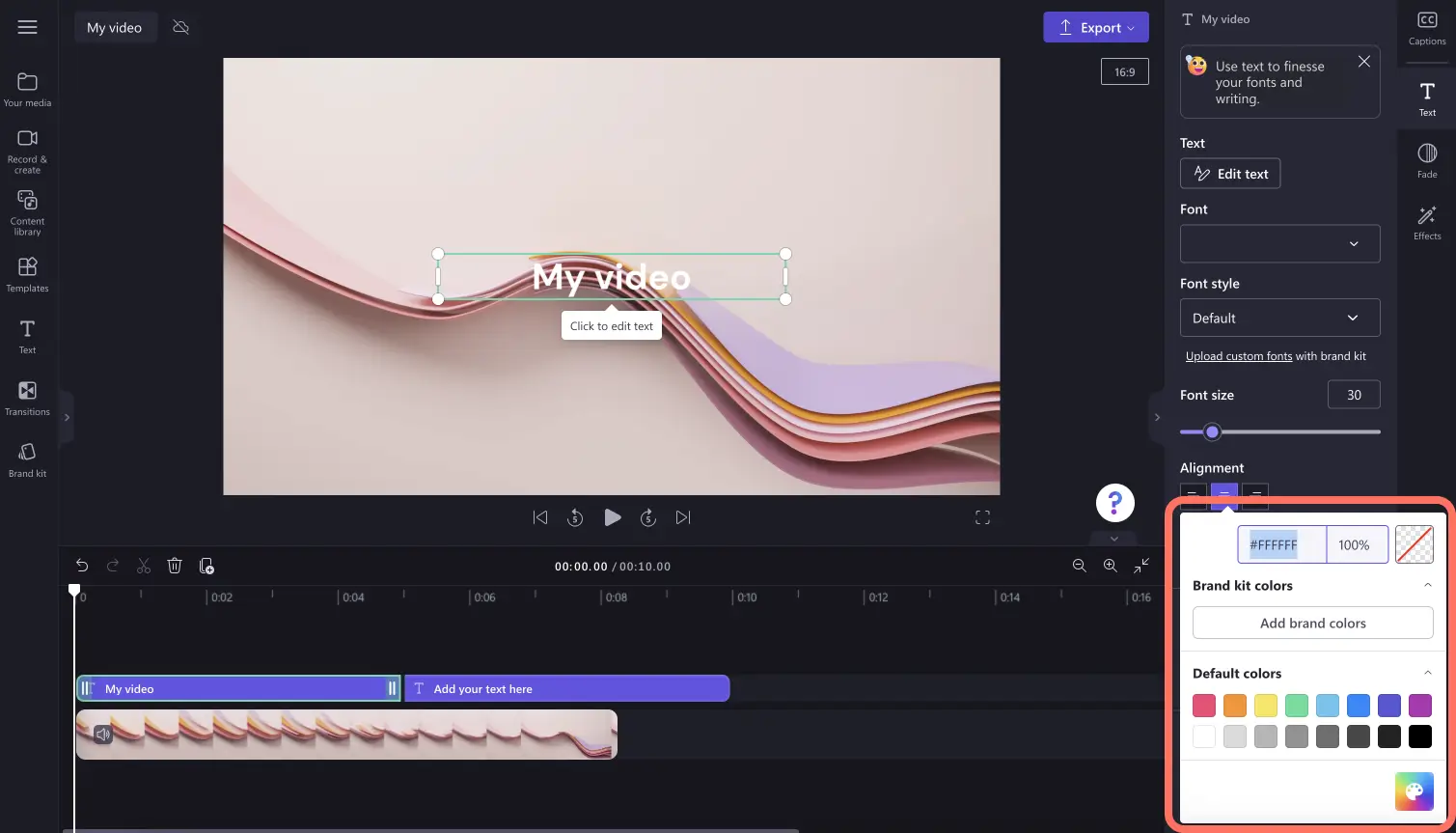Select the no color transparent swatch
Screen dimensions: 1456x833
[x=1415, y=544]
